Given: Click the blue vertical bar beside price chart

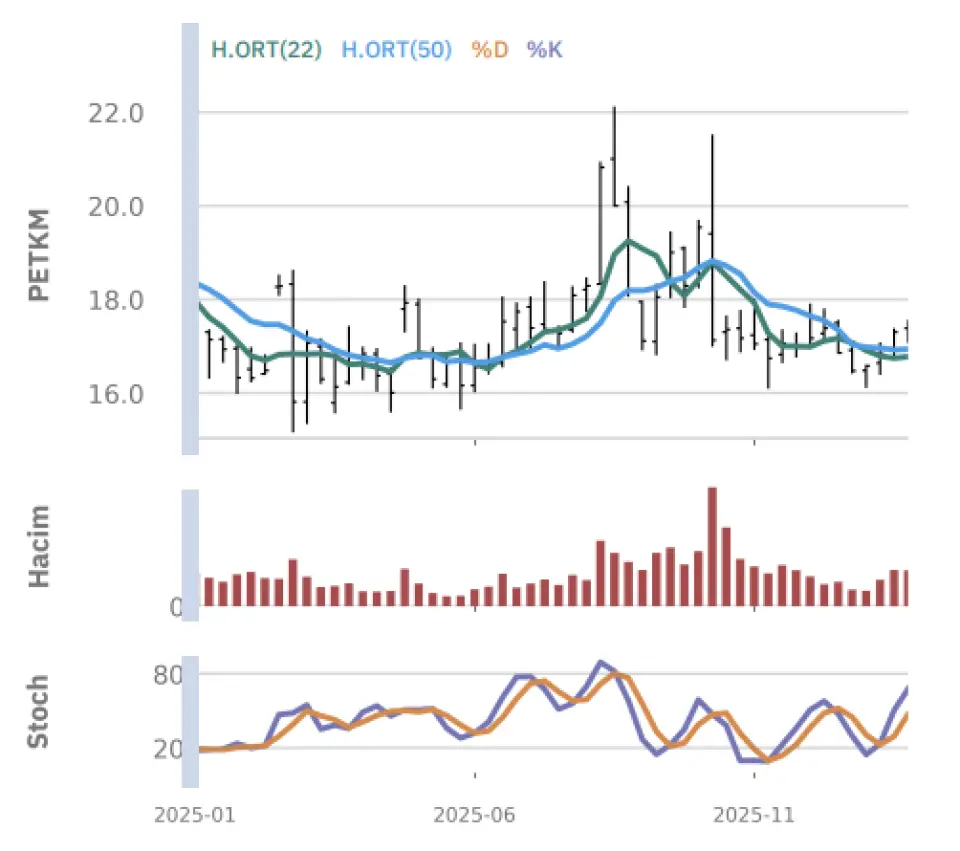Looking at the screenshot, I should click(x=190, y=238).
